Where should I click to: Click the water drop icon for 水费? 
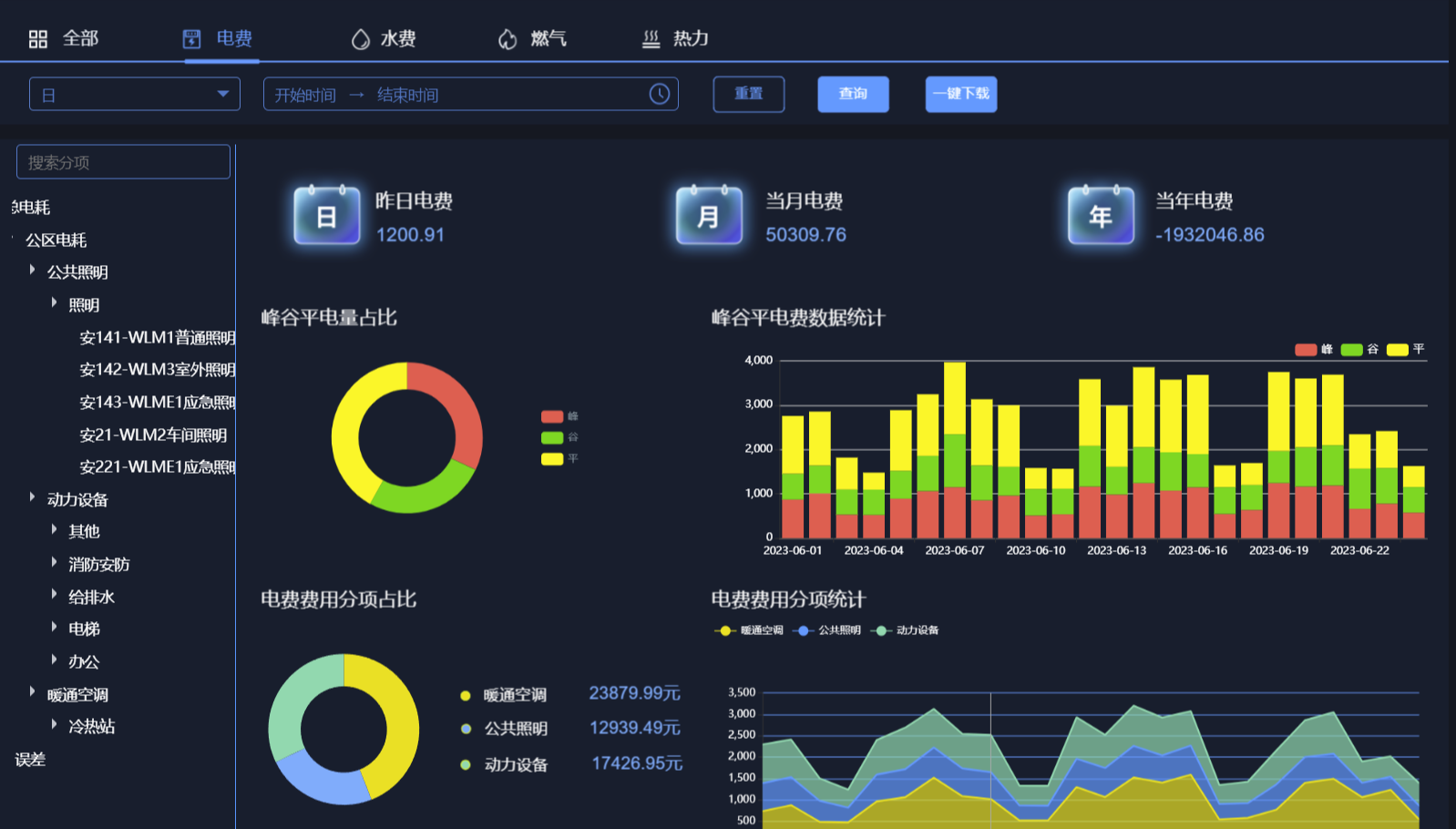(361, 39)
